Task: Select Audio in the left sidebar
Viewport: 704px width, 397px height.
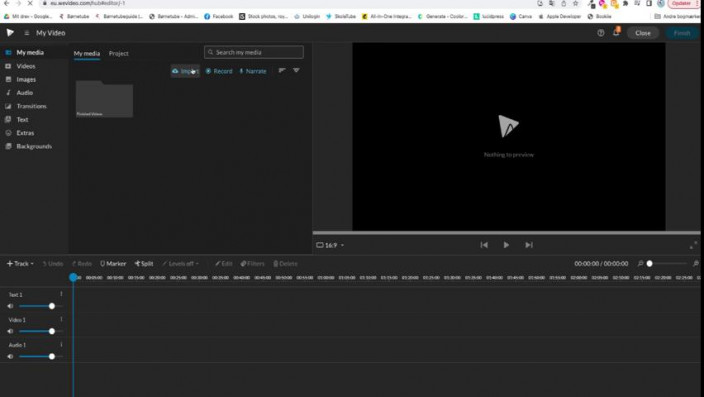Action: point(25,93)
